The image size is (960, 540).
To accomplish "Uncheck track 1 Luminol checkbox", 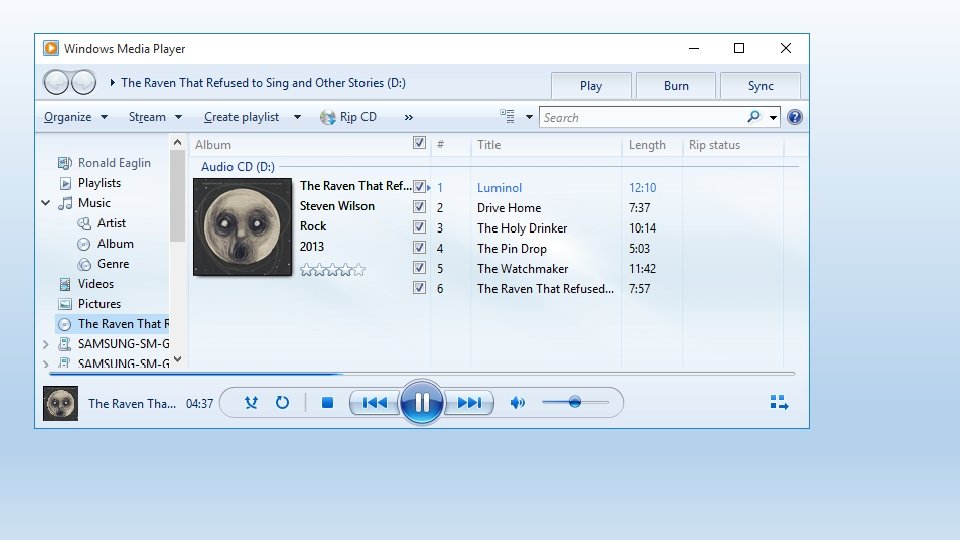I will click(419, 186).
